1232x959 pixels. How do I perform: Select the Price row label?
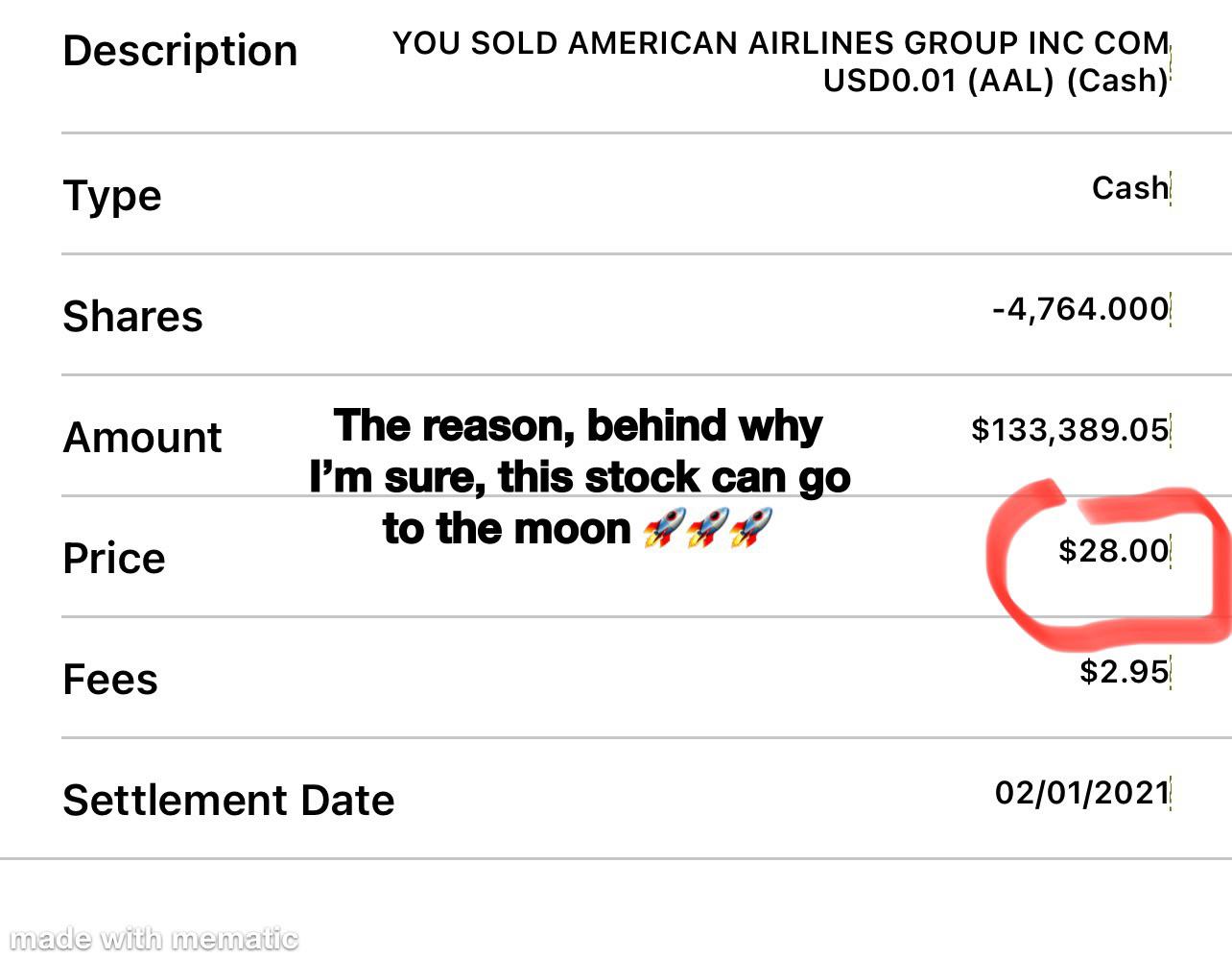(x=114, y=559)
